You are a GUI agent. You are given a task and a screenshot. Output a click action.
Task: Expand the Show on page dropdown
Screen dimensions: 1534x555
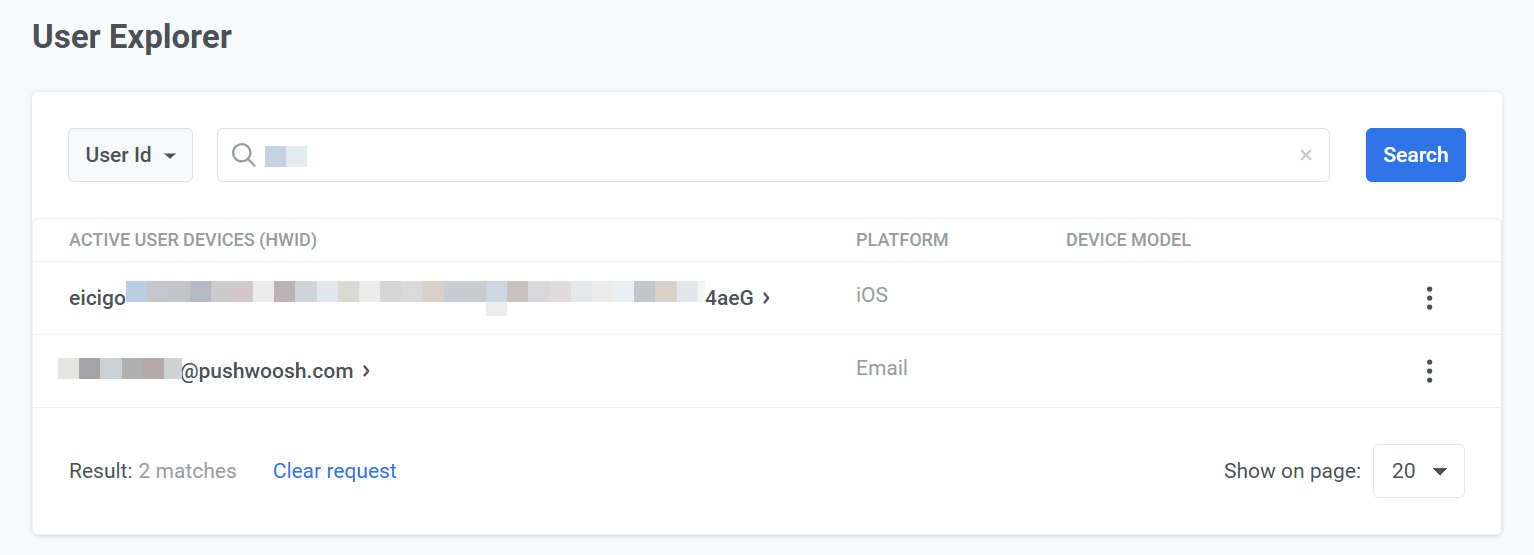point(1418,471)
